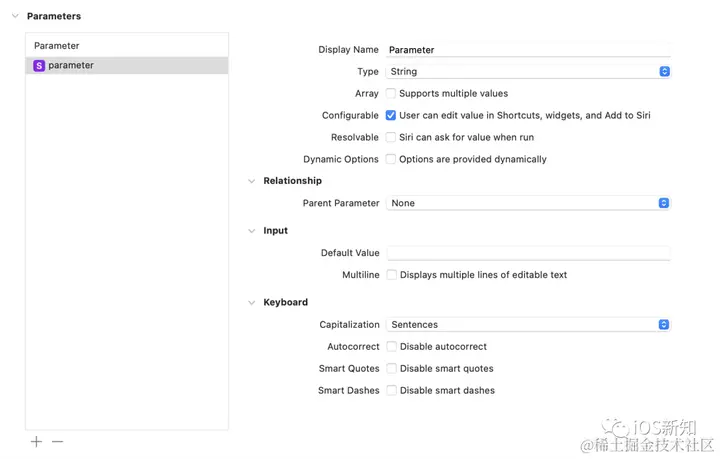Remove parameter with the minus button

[57, 441]
